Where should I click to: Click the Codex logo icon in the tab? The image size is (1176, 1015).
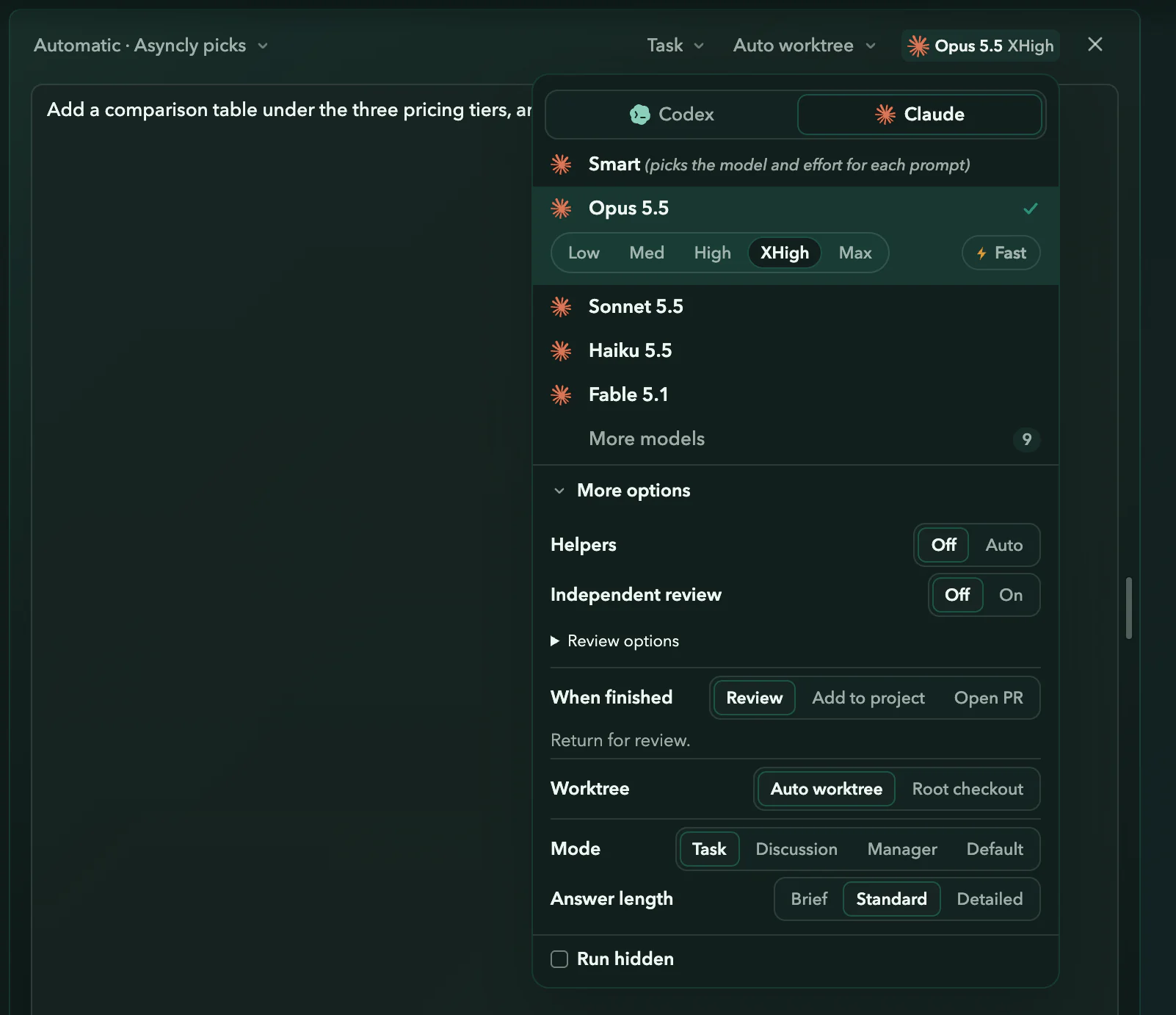(x=640, y=115)
